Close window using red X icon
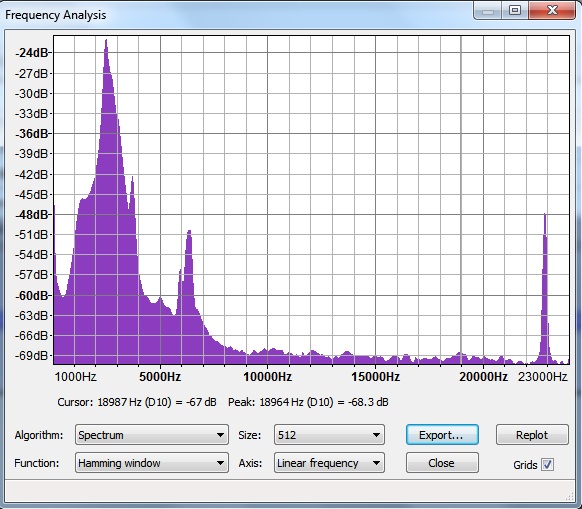582x509 pixels. (552, 10)
